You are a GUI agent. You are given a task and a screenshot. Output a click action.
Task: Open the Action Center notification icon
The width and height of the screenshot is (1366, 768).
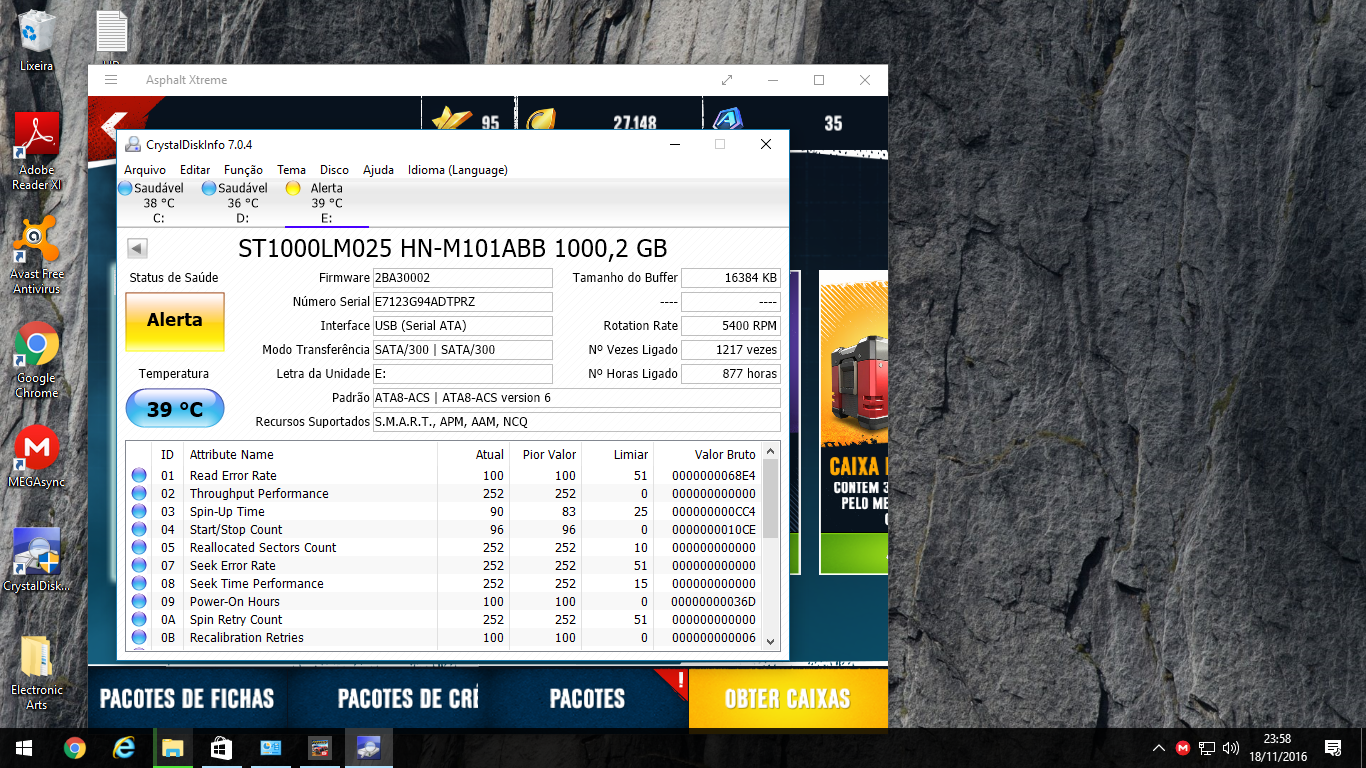1333,748
